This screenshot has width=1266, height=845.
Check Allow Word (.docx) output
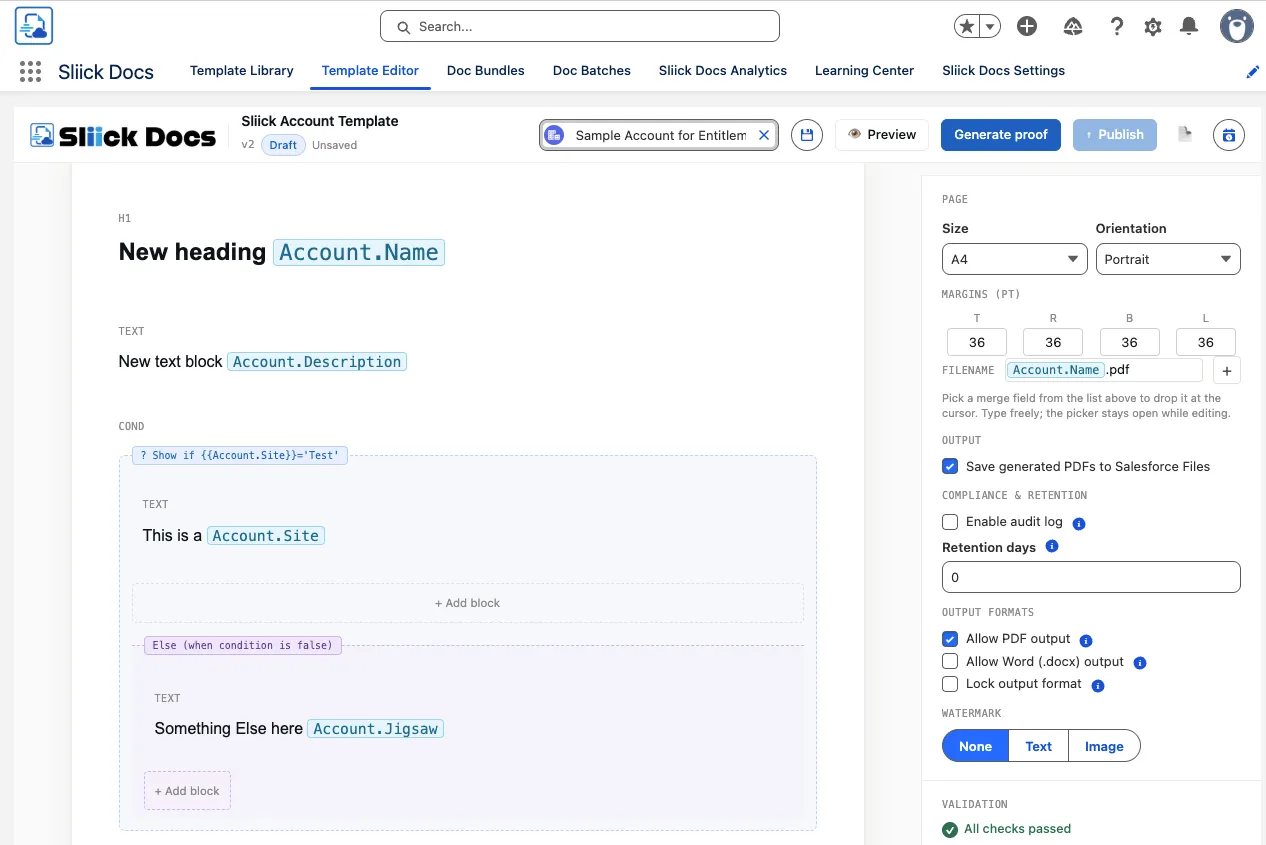pos(950,662)
